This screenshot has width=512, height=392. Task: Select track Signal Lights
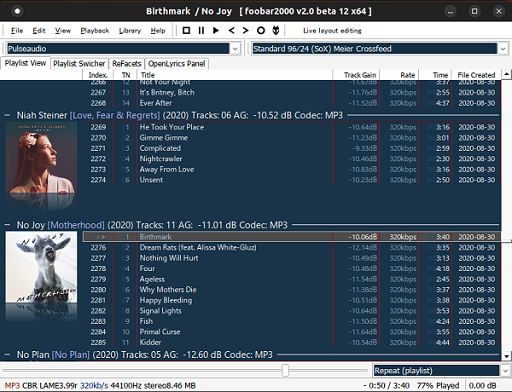tap(292, 311)
